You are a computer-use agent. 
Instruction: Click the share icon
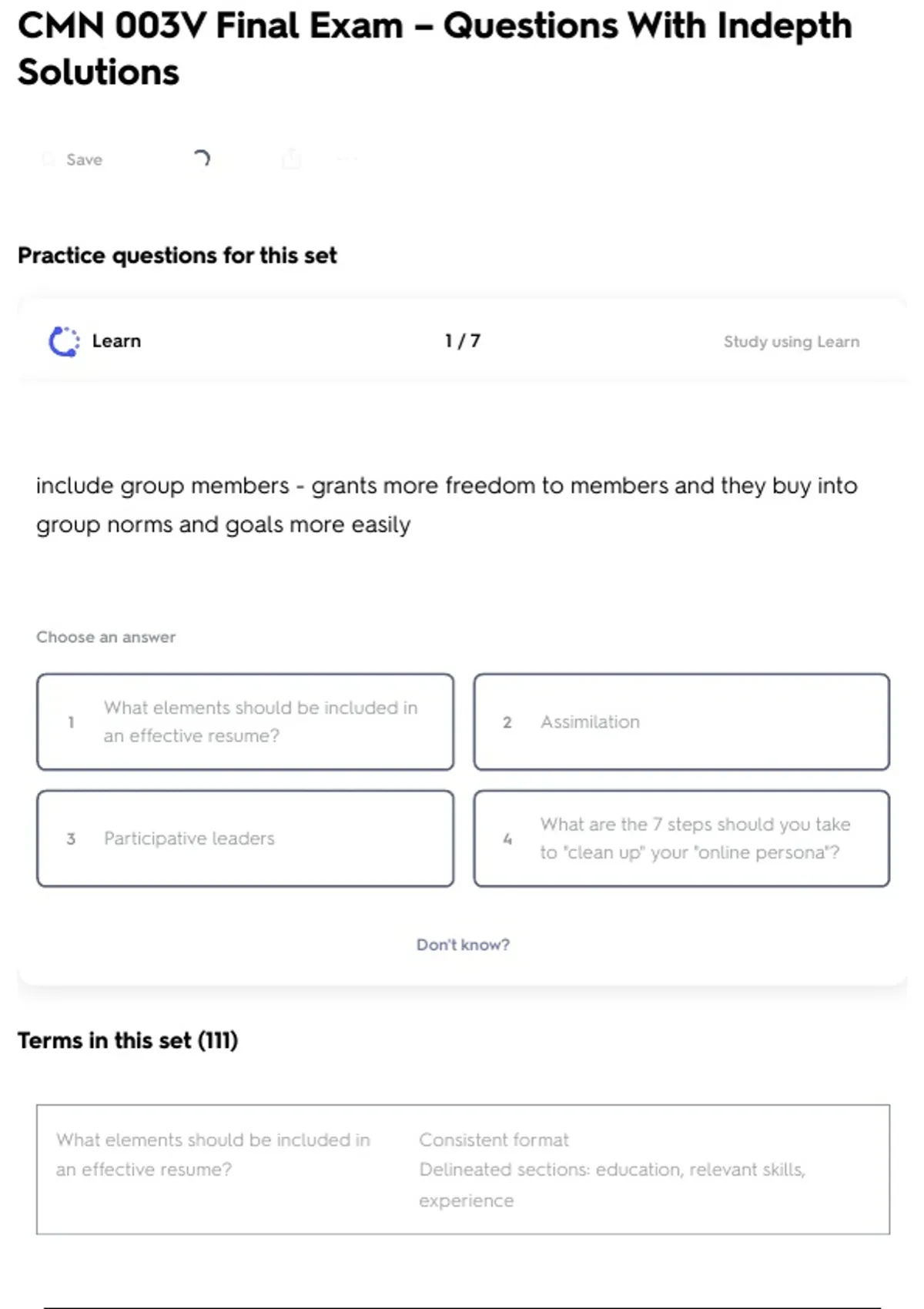[x=292, y=159]
